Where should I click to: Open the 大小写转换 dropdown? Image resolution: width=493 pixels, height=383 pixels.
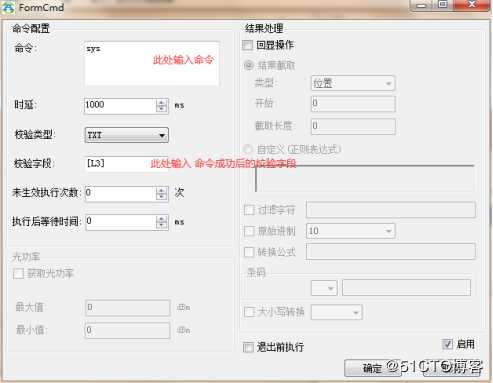coord(337,313)
